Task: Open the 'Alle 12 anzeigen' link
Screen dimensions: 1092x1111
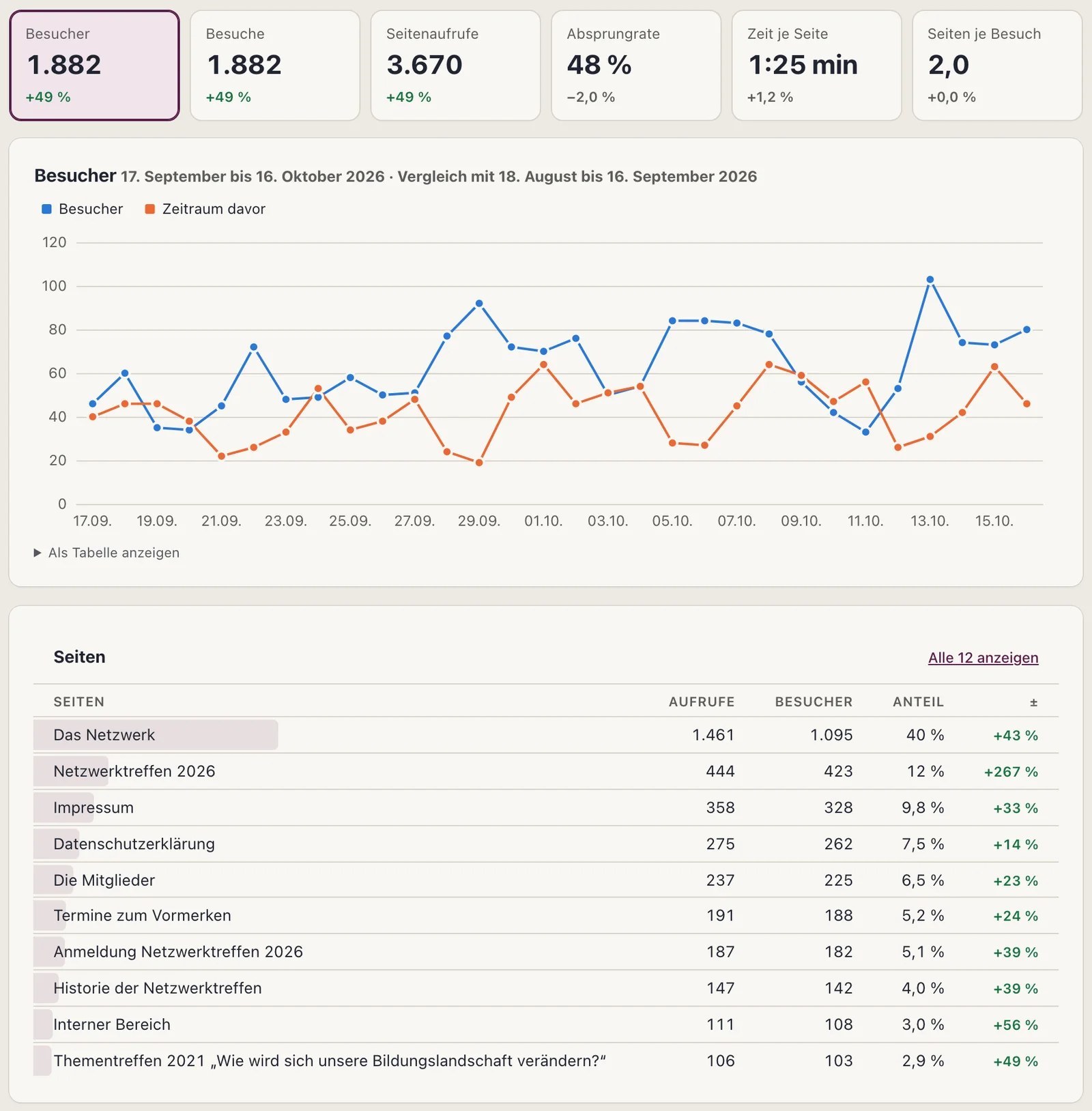Action: (983, 658)
